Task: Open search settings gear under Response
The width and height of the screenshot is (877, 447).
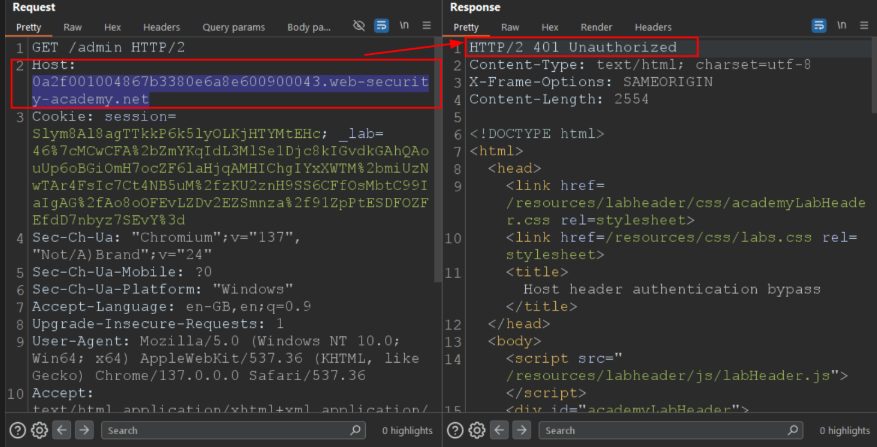Action: pos(477,430)
